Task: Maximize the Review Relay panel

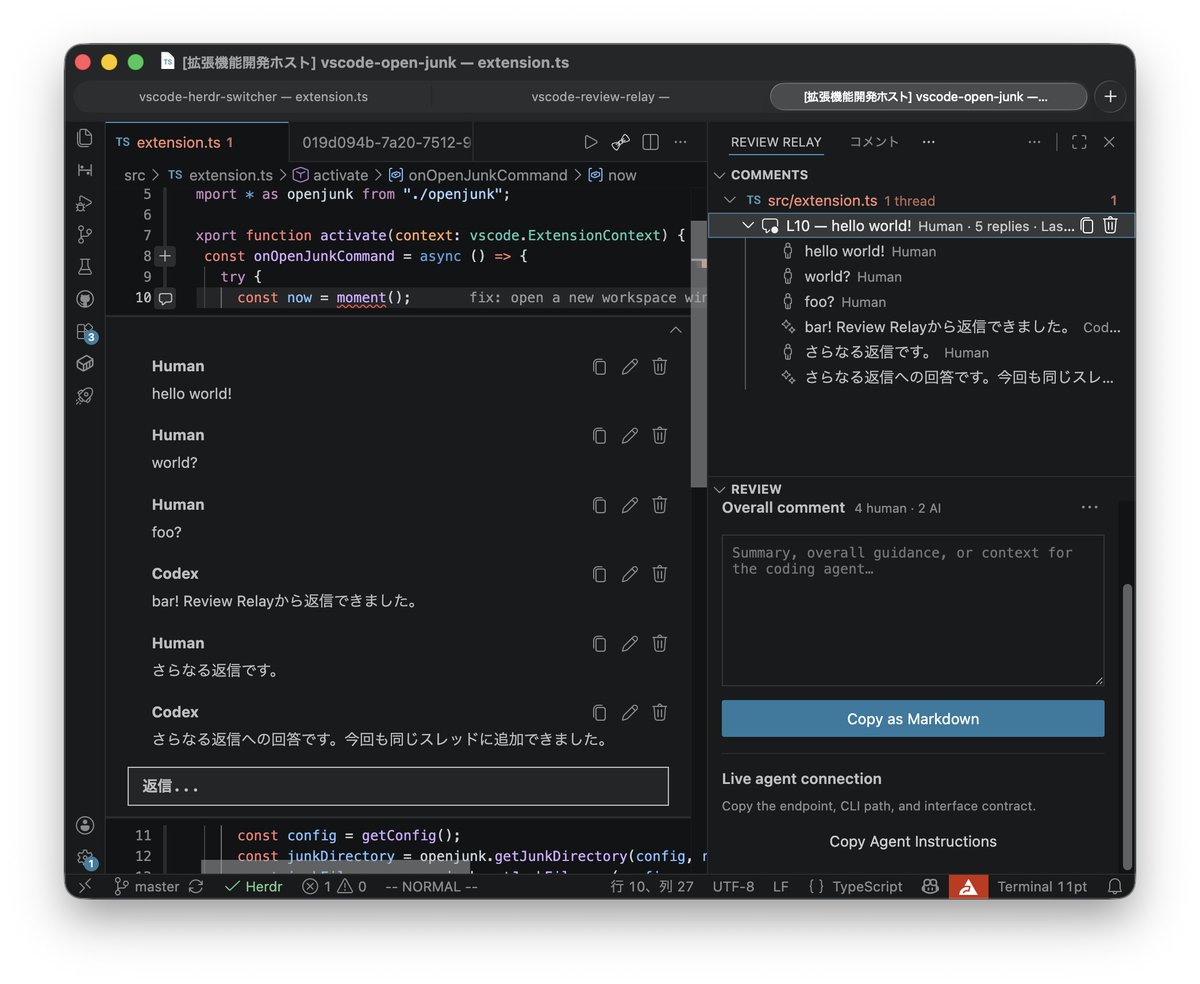Action: pyautogui.click(x=1079, y=142)
